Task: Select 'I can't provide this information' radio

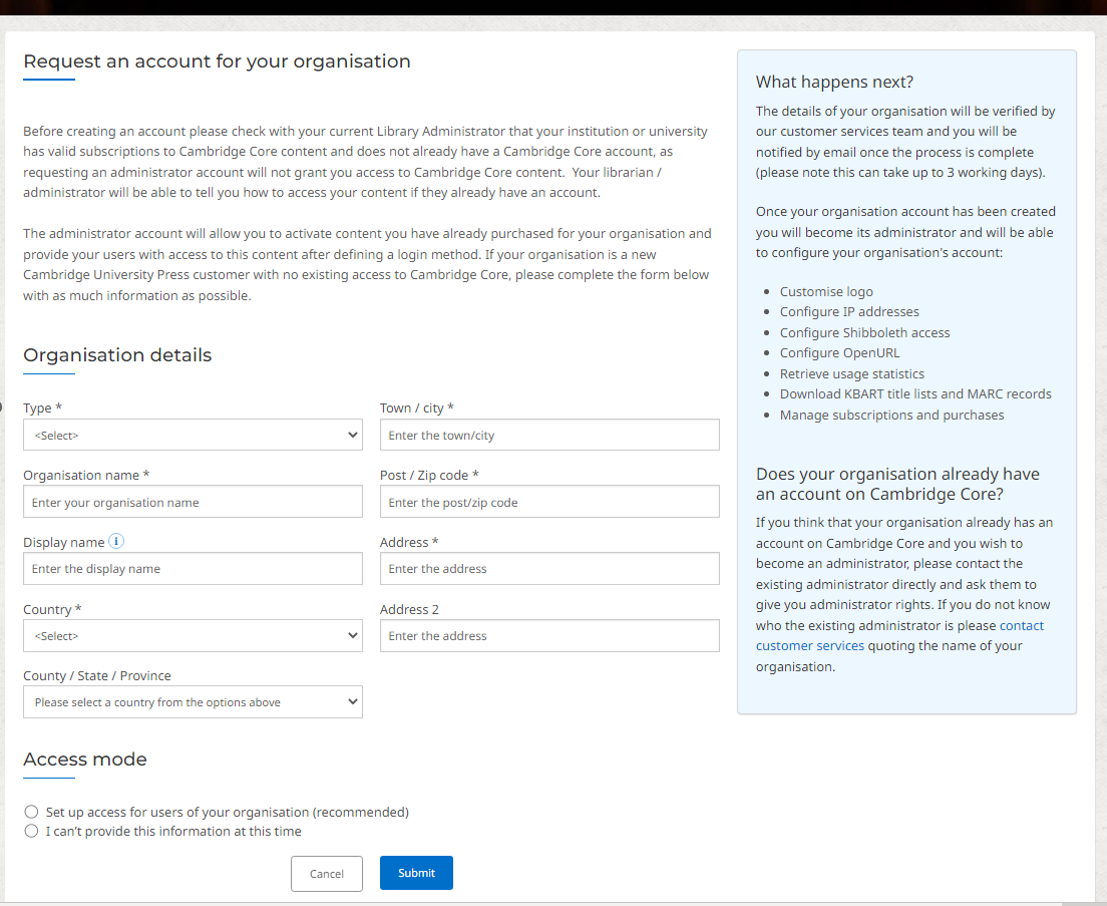Action: (31, 830)
